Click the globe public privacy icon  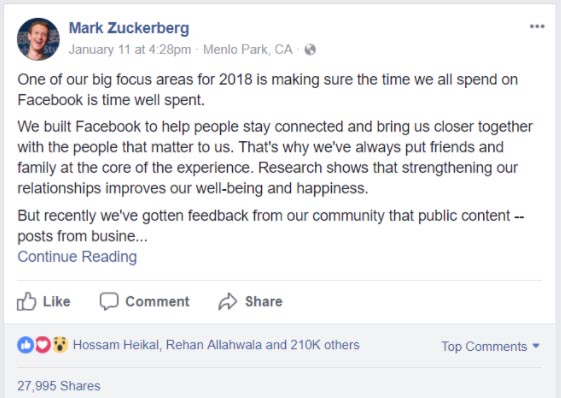310,49
